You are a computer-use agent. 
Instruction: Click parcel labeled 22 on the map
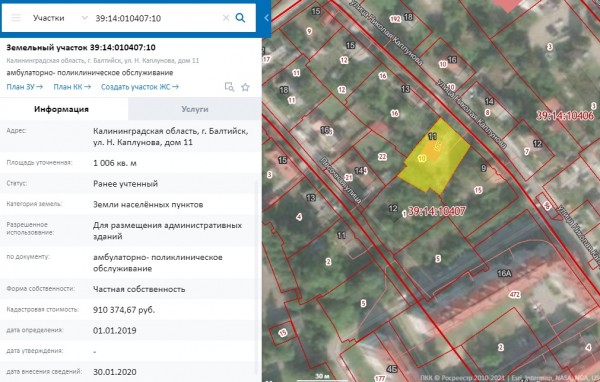tap(382, 157)
